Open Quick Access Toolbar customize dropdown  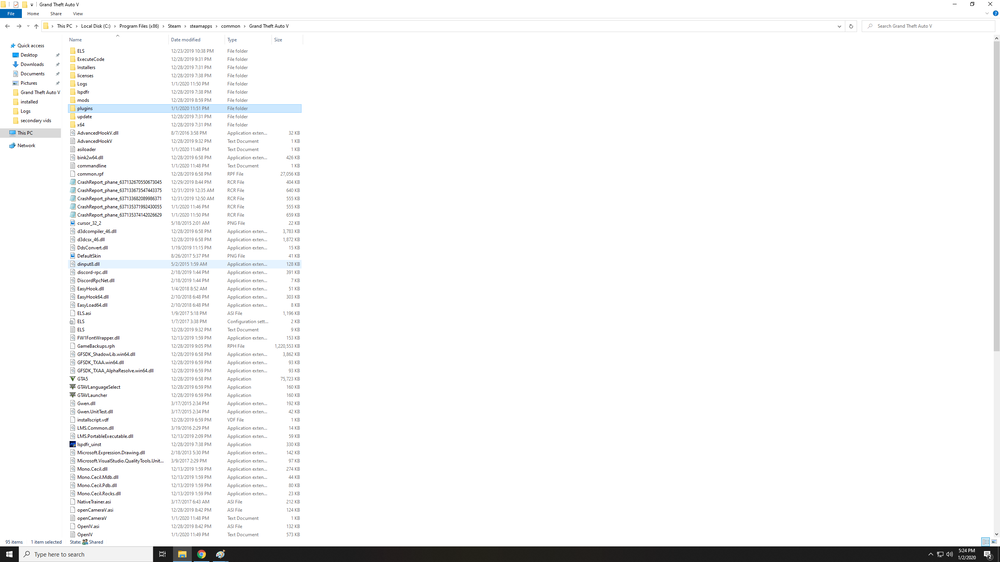pyautogui.click(x=32, y=4)
